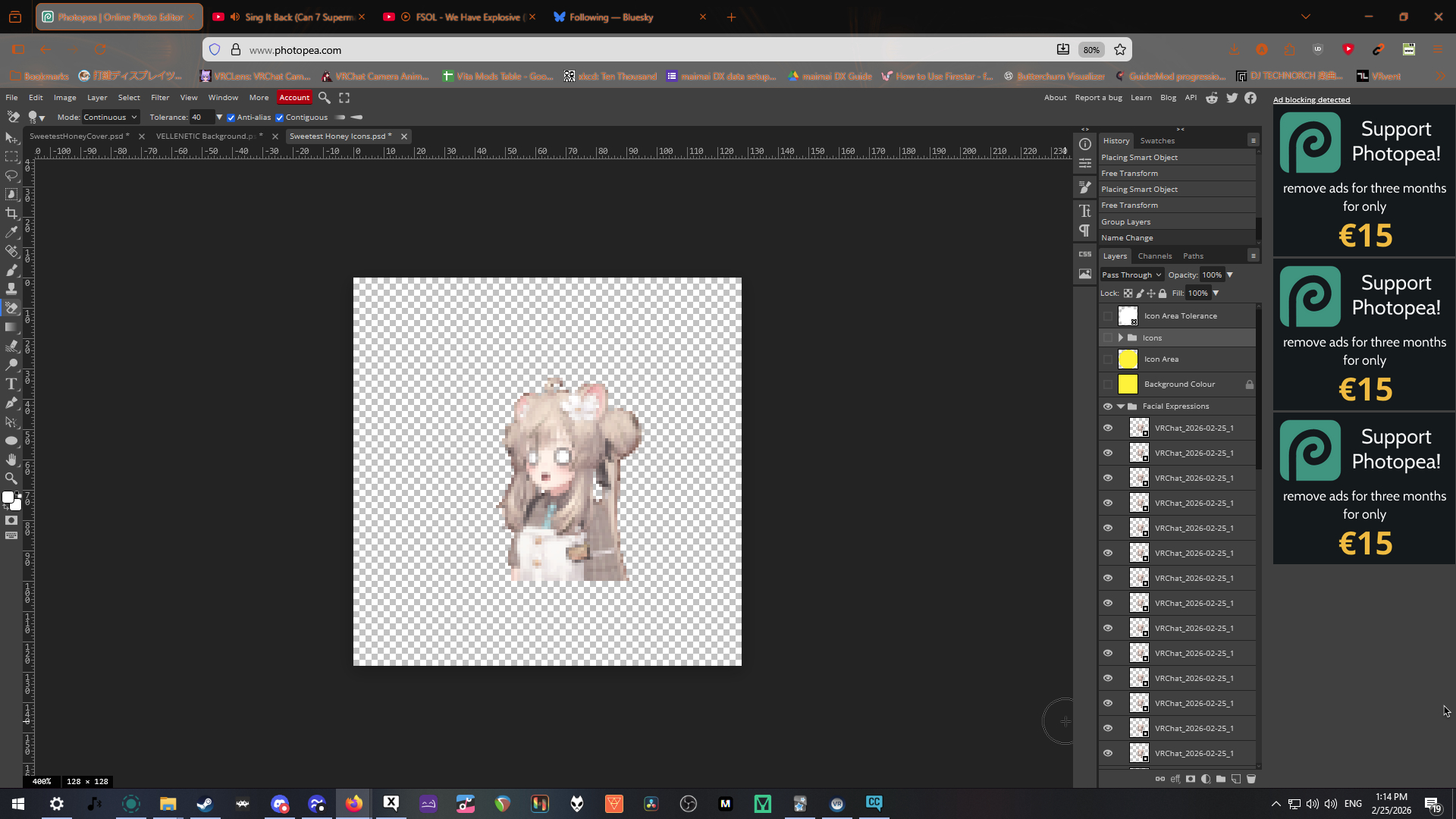Open the Mode Continuous dropdown

[x=110, y=118]
